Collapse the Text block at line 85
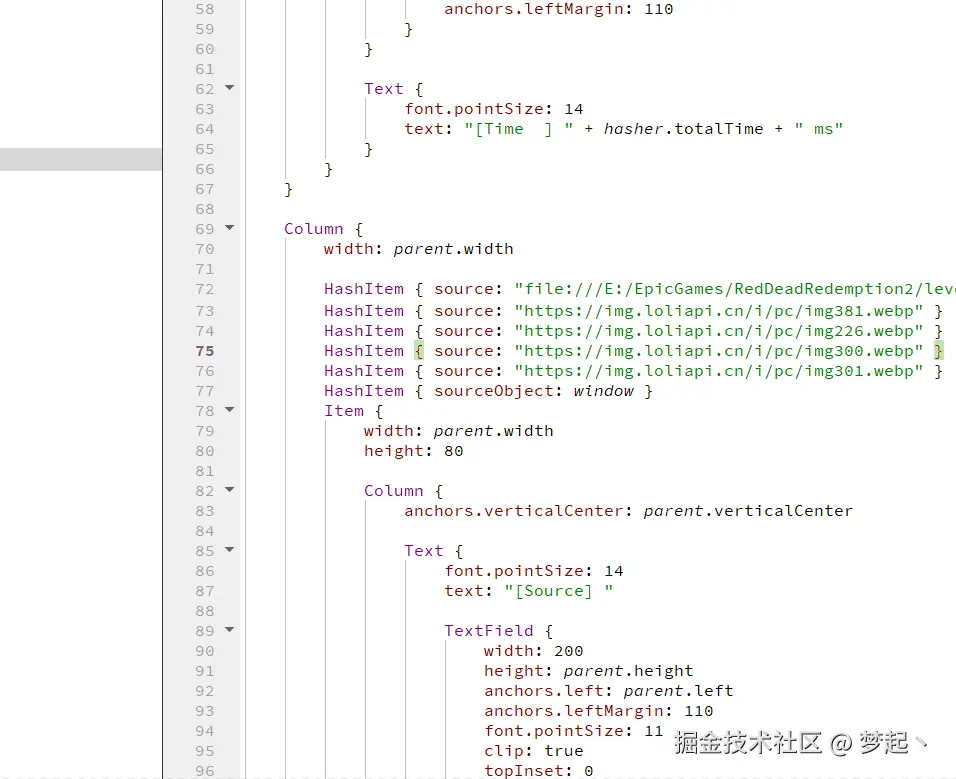Screen dimensions: 956x779 click(x=230, y=550)
